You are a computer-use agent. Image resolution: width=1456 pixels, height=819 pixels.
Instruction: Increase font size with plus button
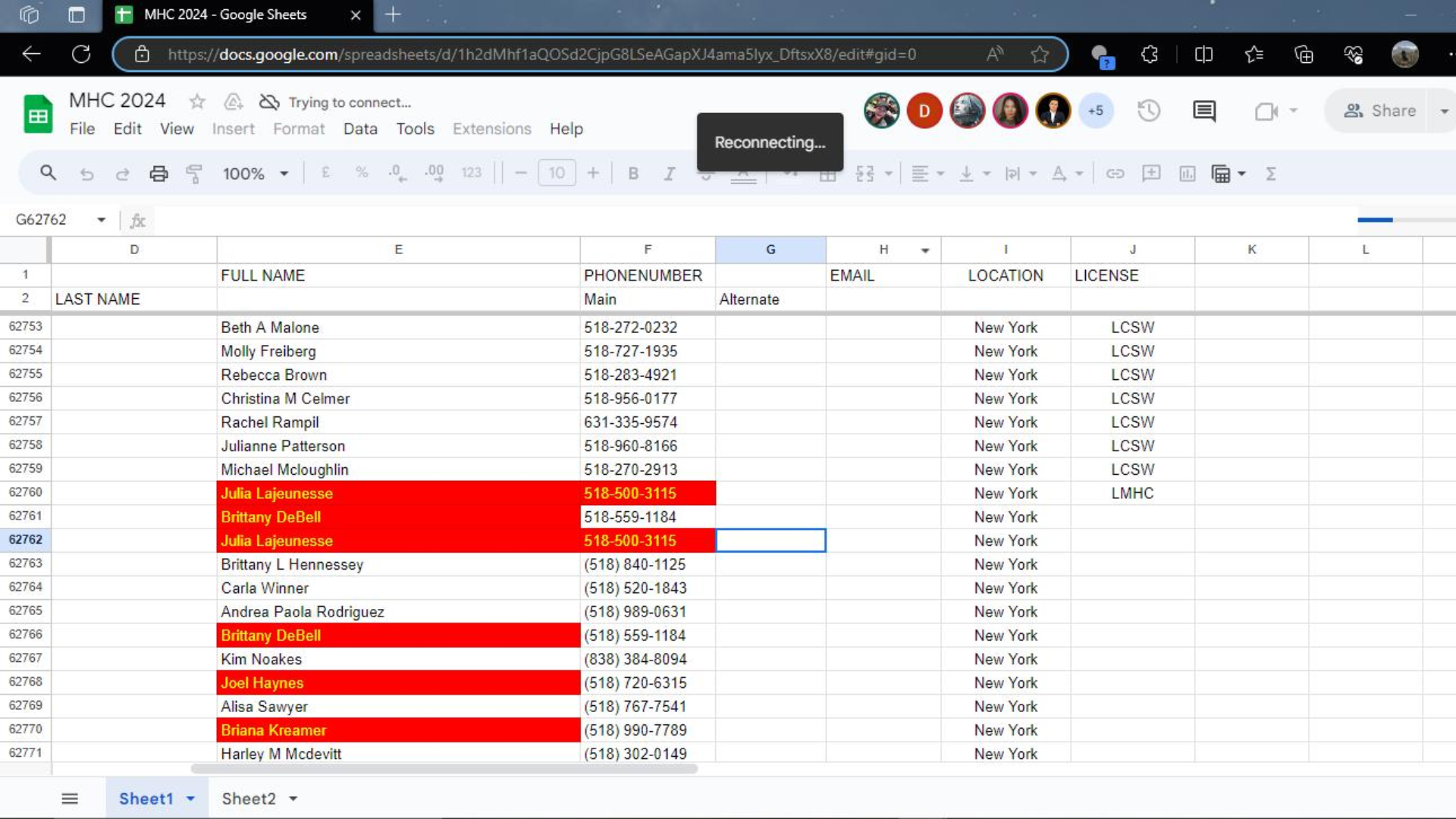click(593, 173)
